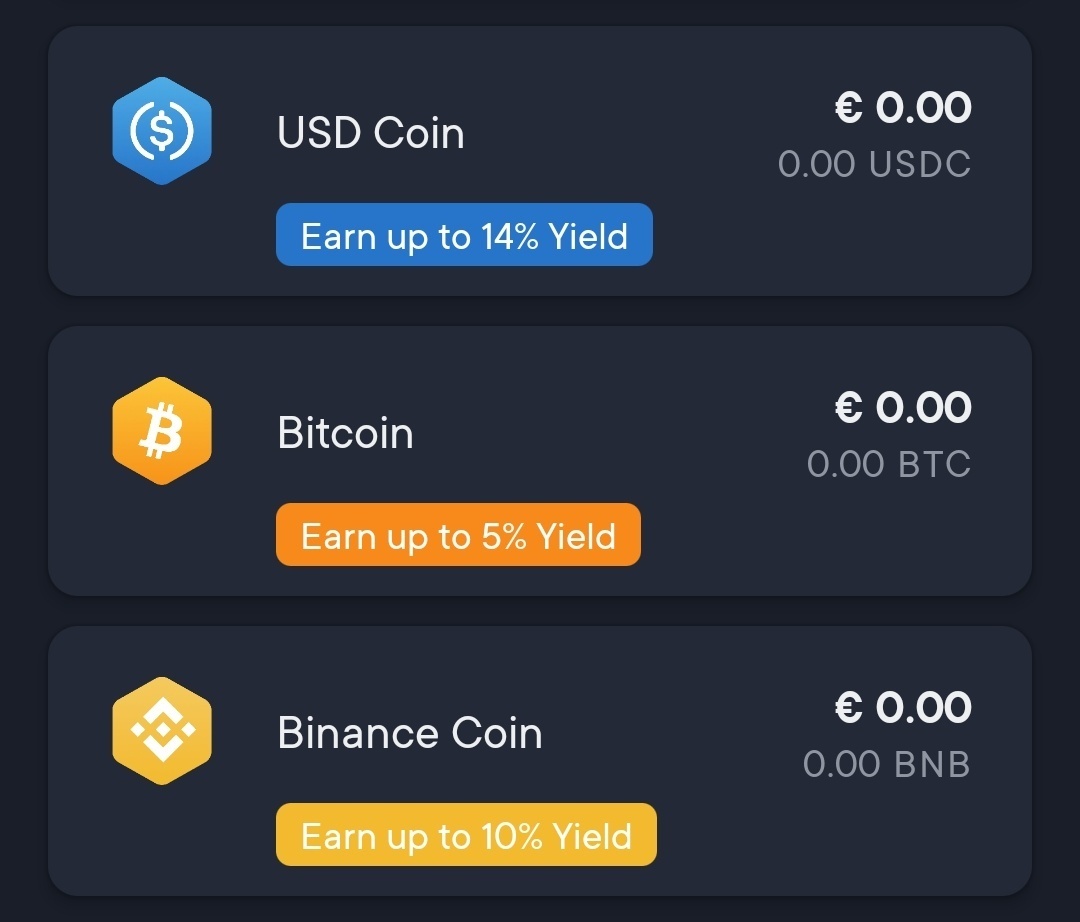Click the € 0.00 Binance Coin value
Viewport: 1080px width, 922px height.
pyautogui.click(x=902, y=707)
